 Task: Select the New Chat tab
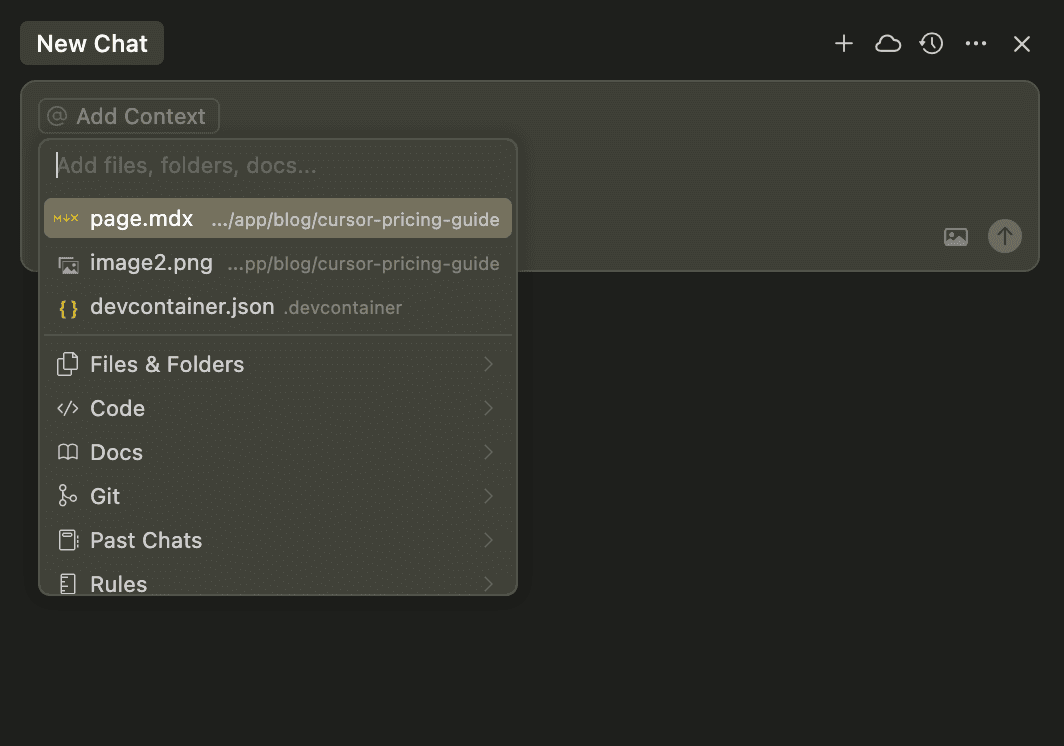tap(92, 44)
